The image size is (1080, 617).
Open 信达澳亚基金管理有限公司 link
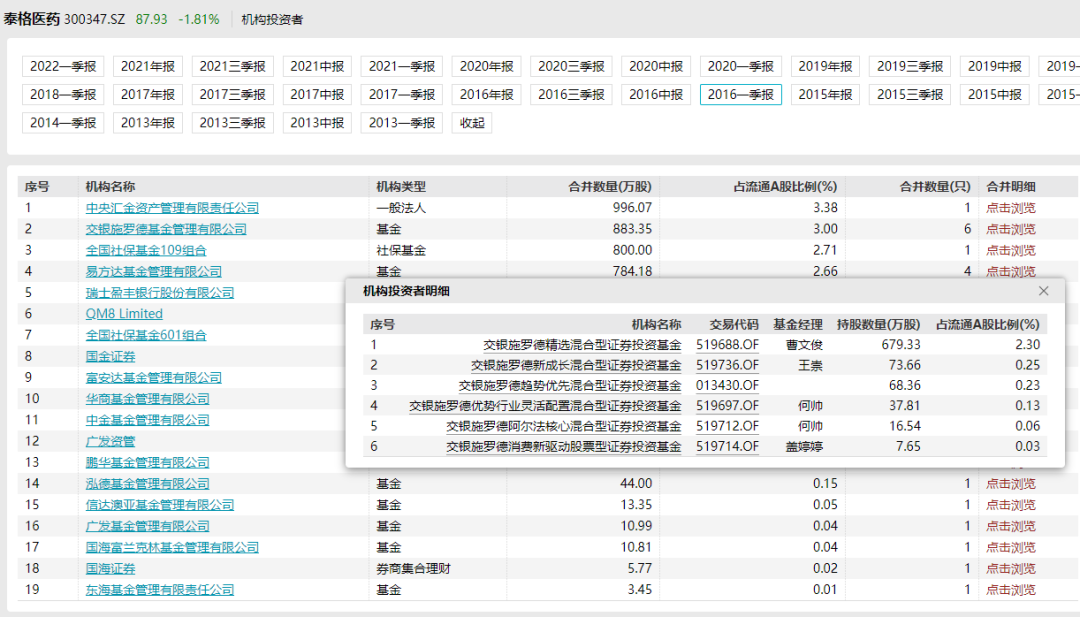(x=160, y=505)
